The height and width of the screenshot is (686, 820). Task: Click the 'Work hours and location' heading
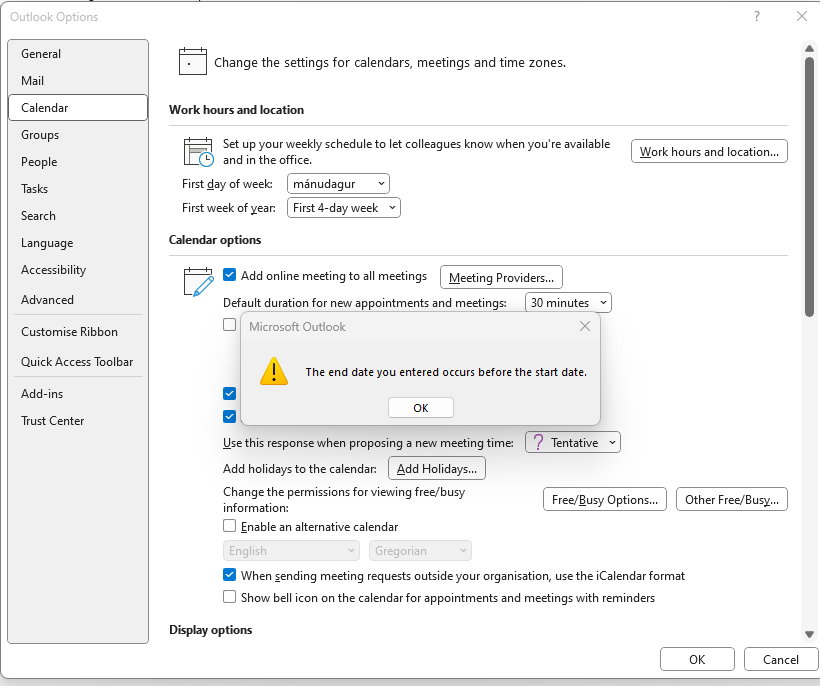[x=236, y=110]
